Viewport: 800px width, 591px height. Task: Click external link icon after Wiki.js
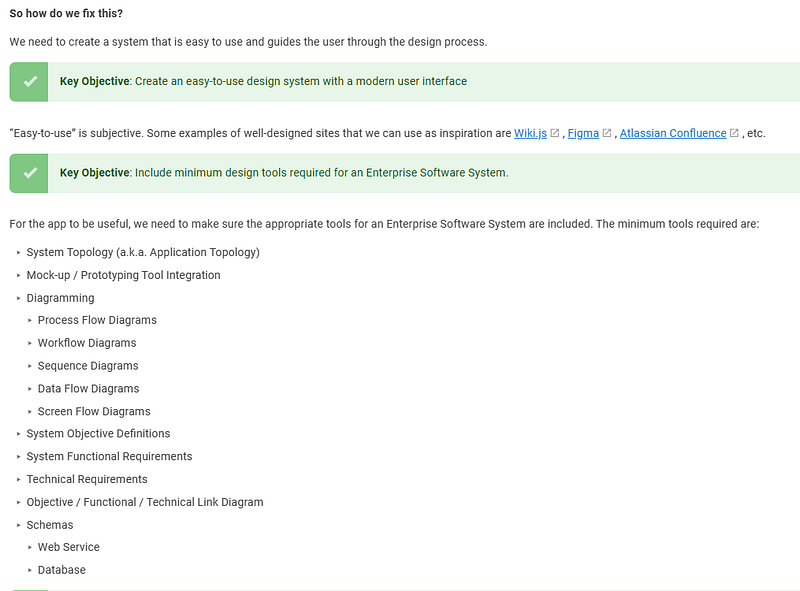[x=555, y=133]
